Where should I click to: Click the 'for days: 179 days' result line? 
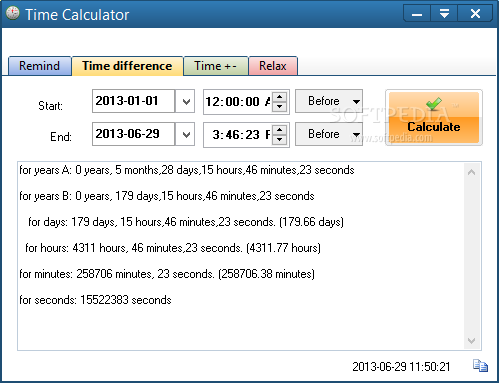point(186,222)
